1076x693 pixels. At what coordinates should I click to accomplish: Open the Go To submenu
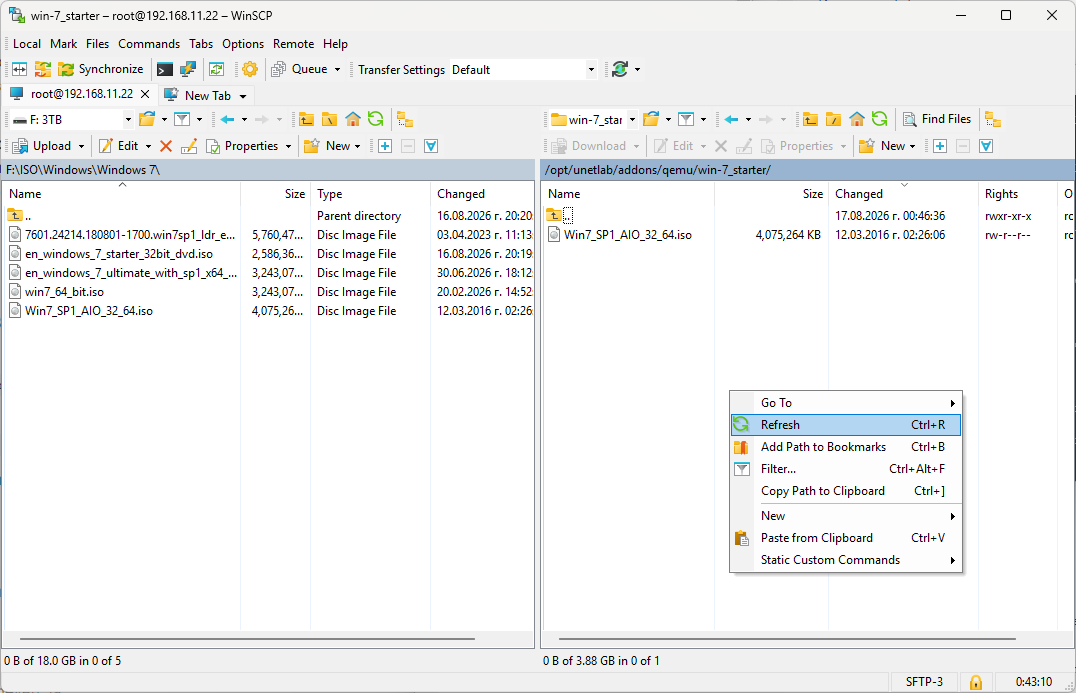tap(845, 403)
